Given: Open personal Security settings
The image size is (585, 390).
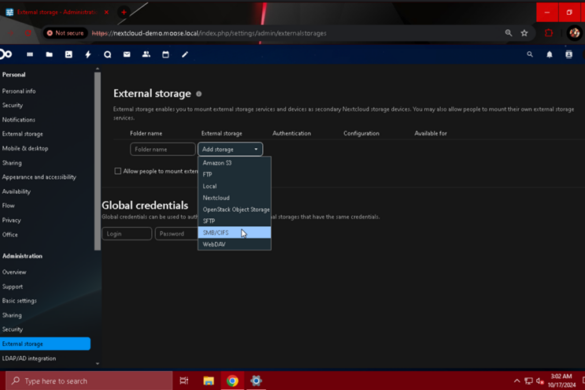Looking at the screenshot, I should (13, 105).
